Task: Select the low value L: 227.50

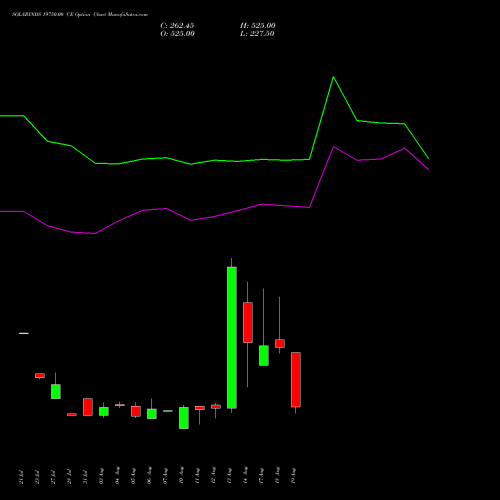Action: coord(257,34)
